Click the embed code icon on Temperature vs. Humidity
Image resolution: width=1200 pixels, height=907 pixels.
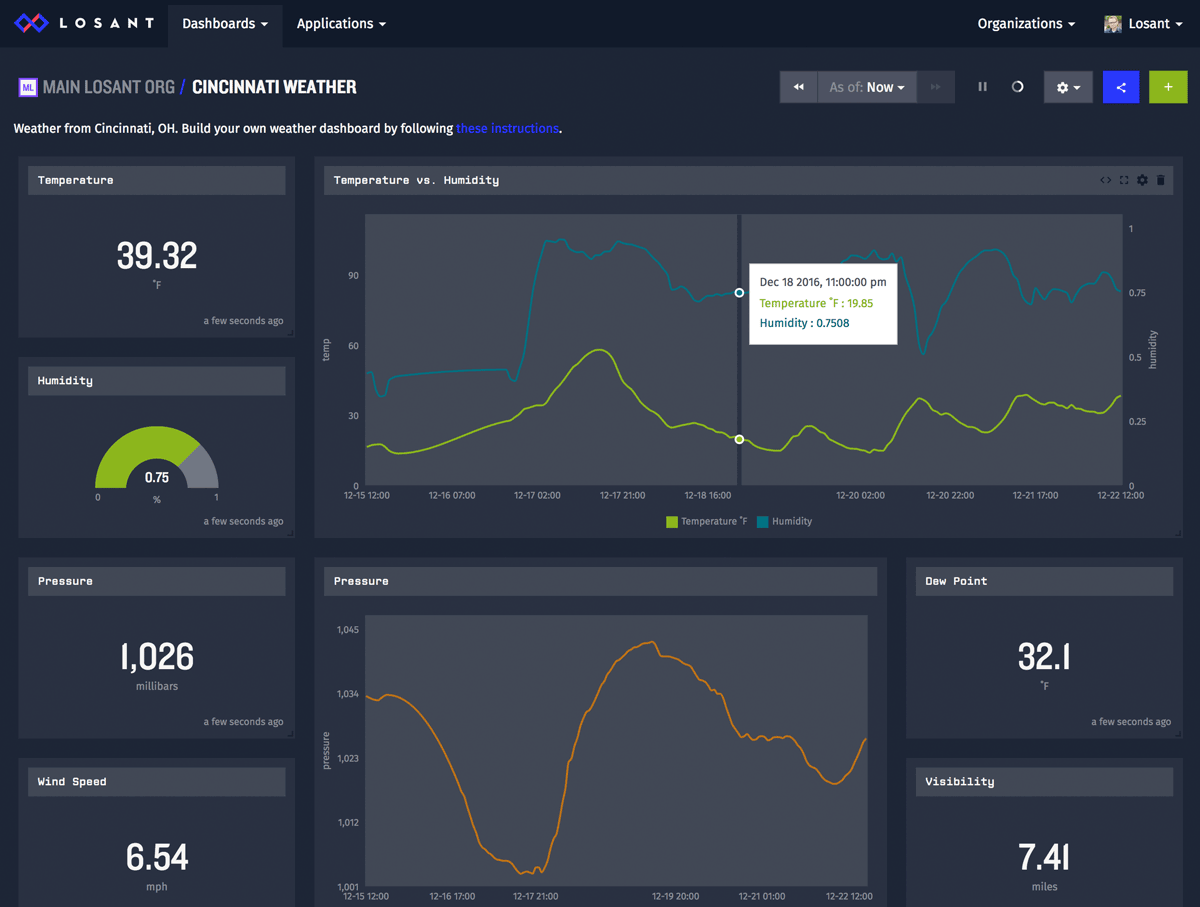(x=1105, y=180)
